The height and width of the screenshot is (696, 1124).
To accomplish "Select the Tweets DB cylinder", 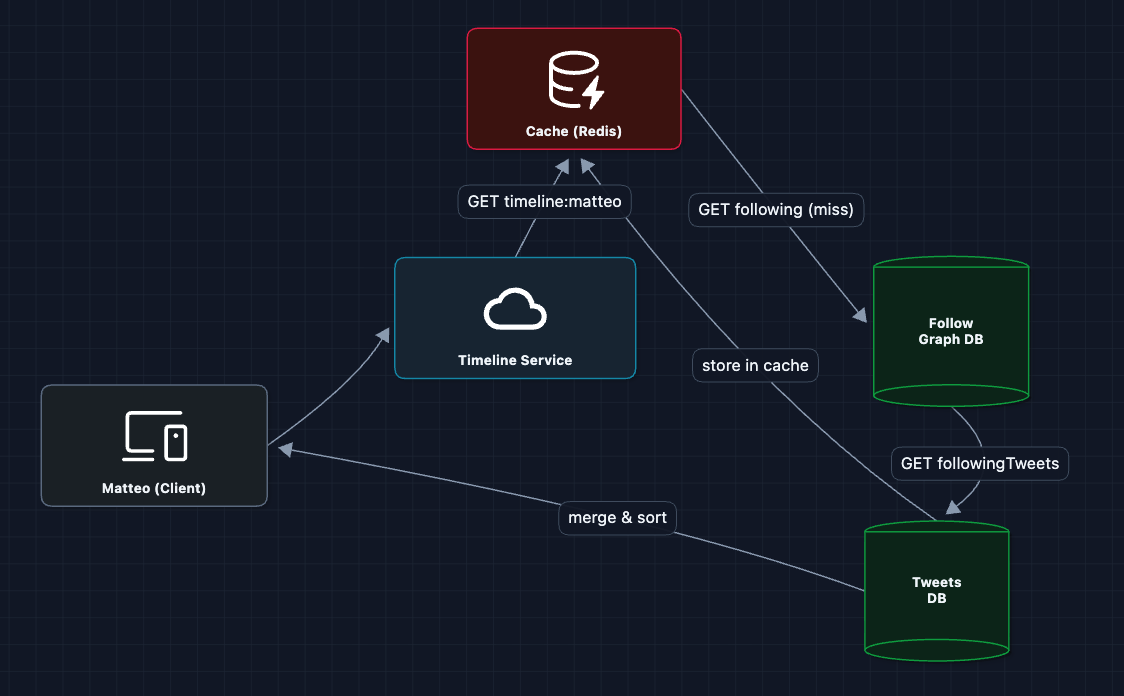I will (936, 590).
